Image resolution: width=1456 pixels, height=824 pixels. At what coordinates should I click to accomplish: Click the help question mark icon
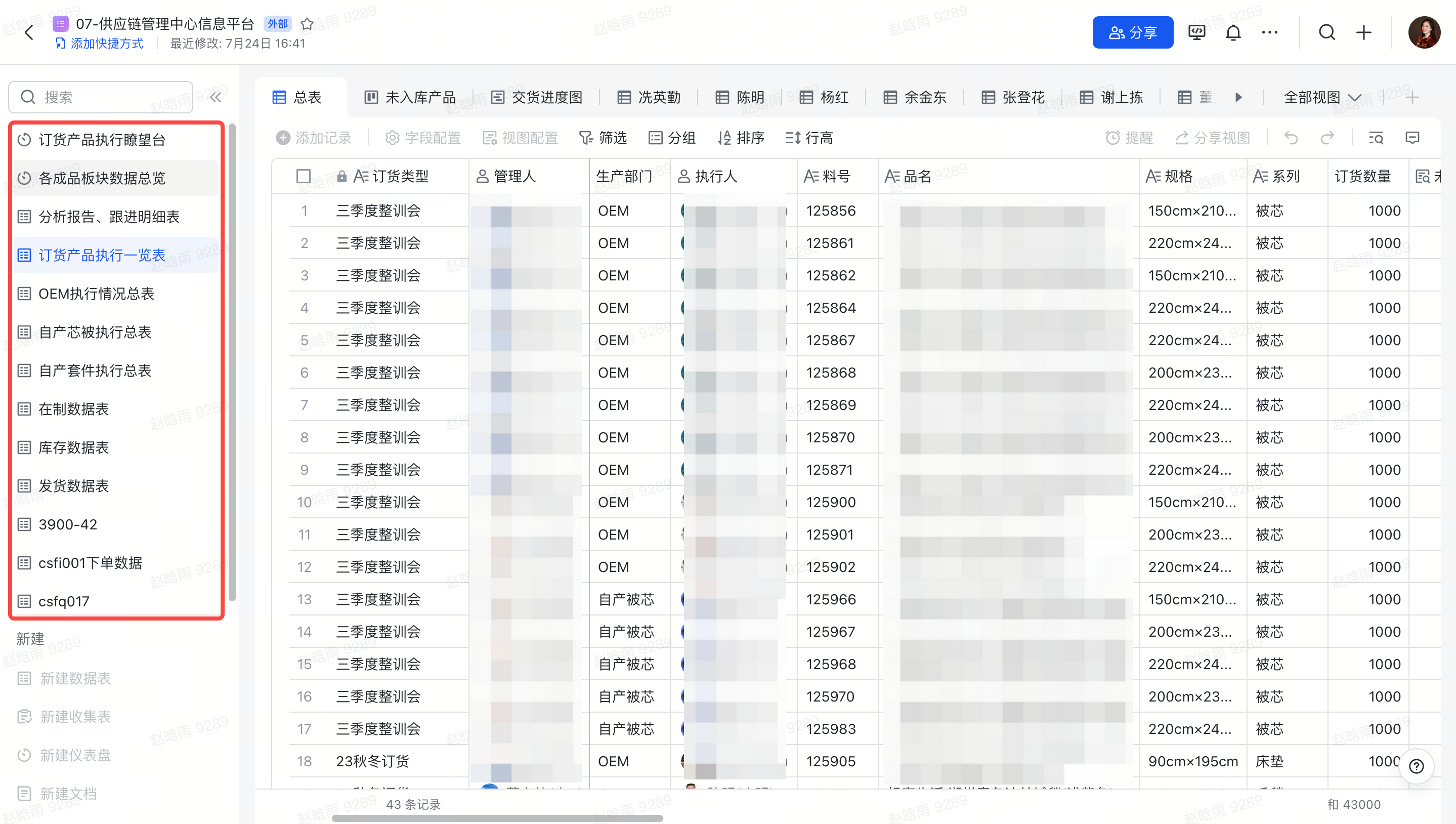click(x=1416, y=766)
